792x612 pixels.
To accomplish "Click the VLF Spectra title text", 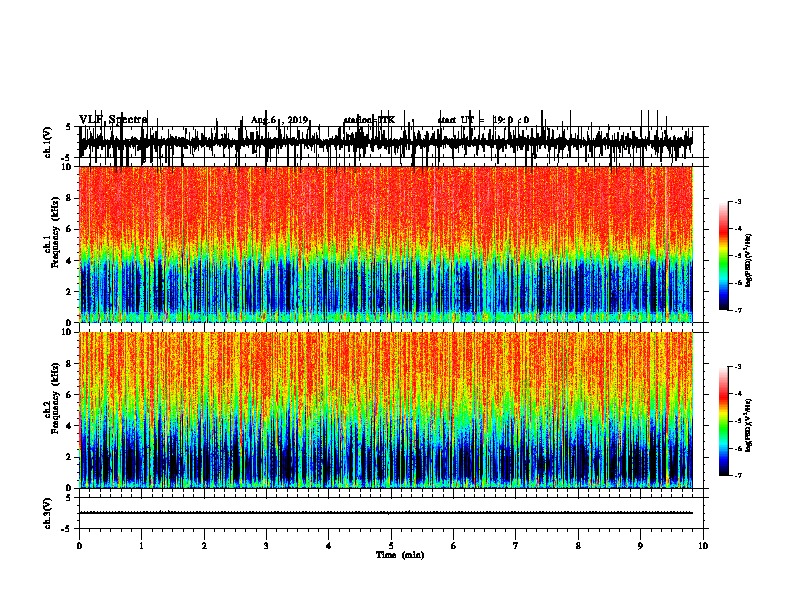I will pyautogui.click(x=113, y=120).
